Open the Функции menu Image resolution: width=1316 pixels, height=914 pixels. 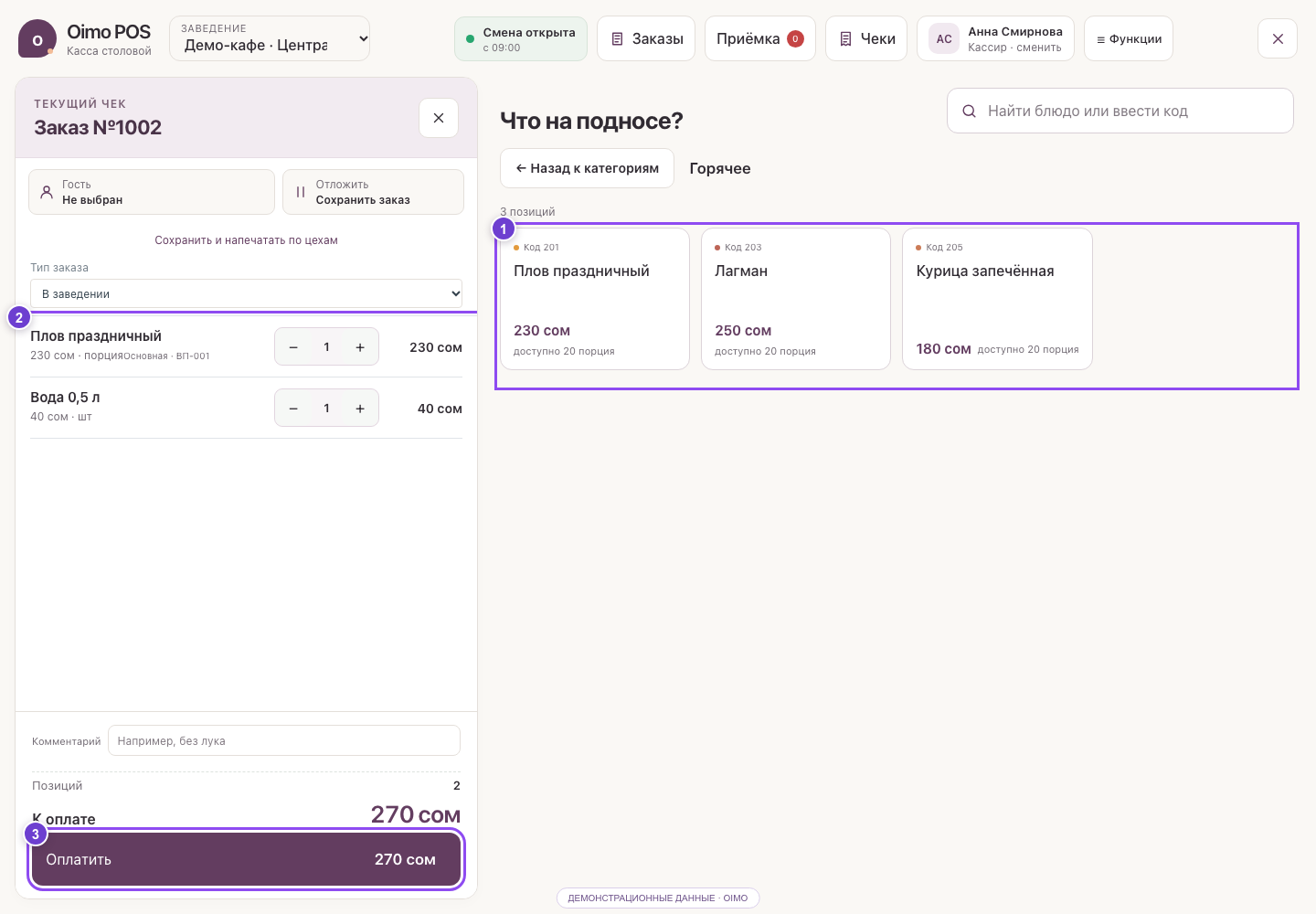pos(1129,38)
